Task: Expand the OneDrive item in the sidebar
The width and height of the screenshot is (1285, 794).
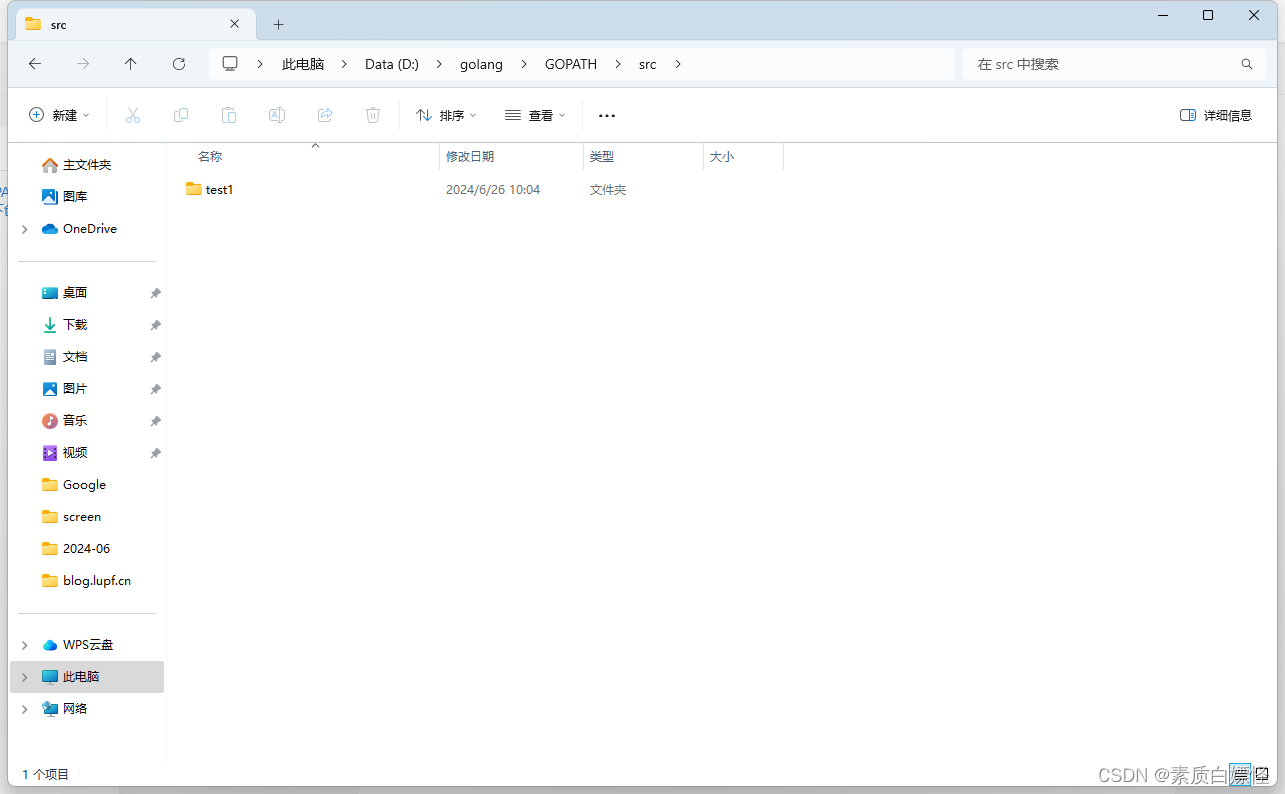Action: pos(24,228)
